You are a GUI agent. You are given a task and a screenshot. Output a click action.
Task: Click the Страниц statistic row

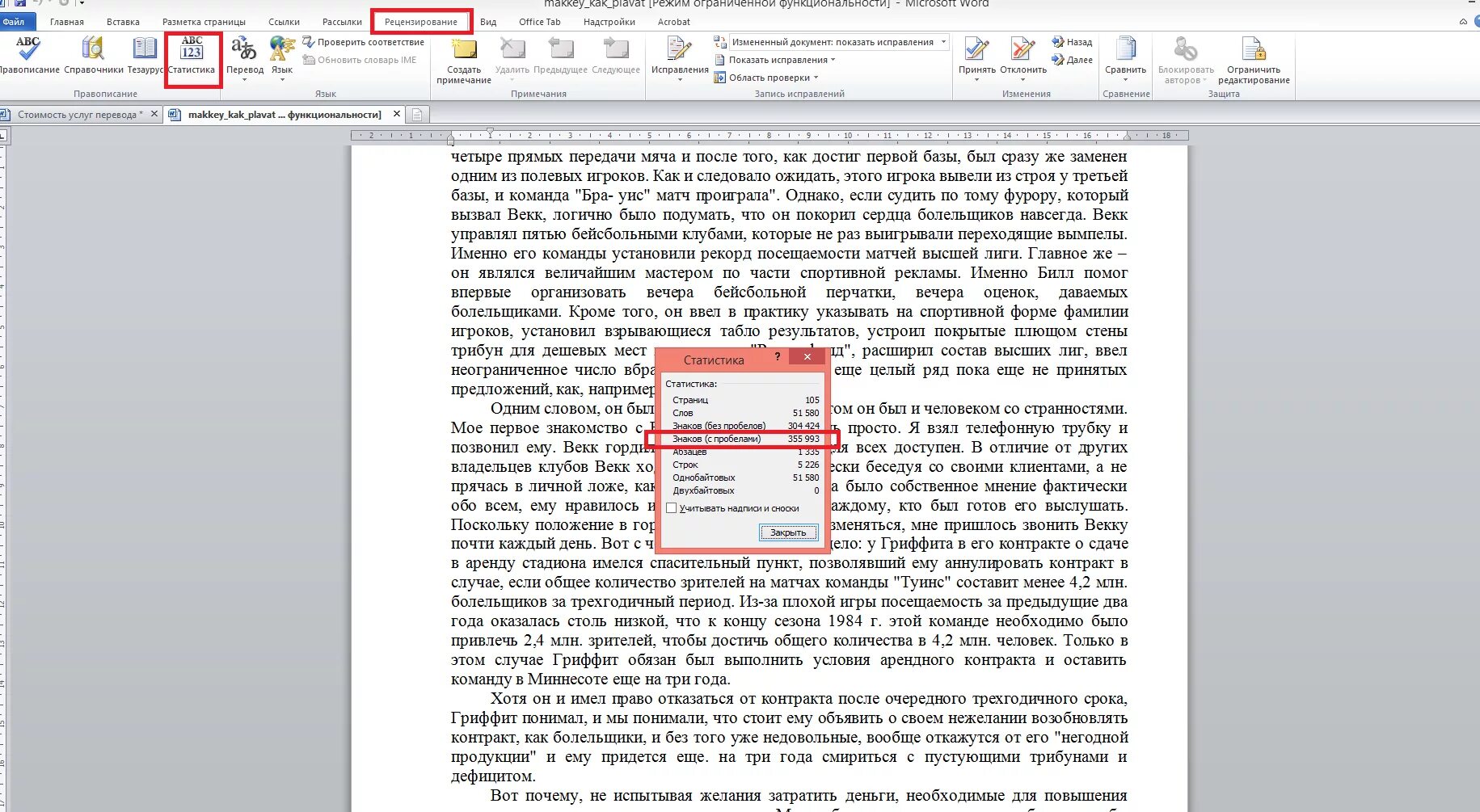[x=745, y=400]
